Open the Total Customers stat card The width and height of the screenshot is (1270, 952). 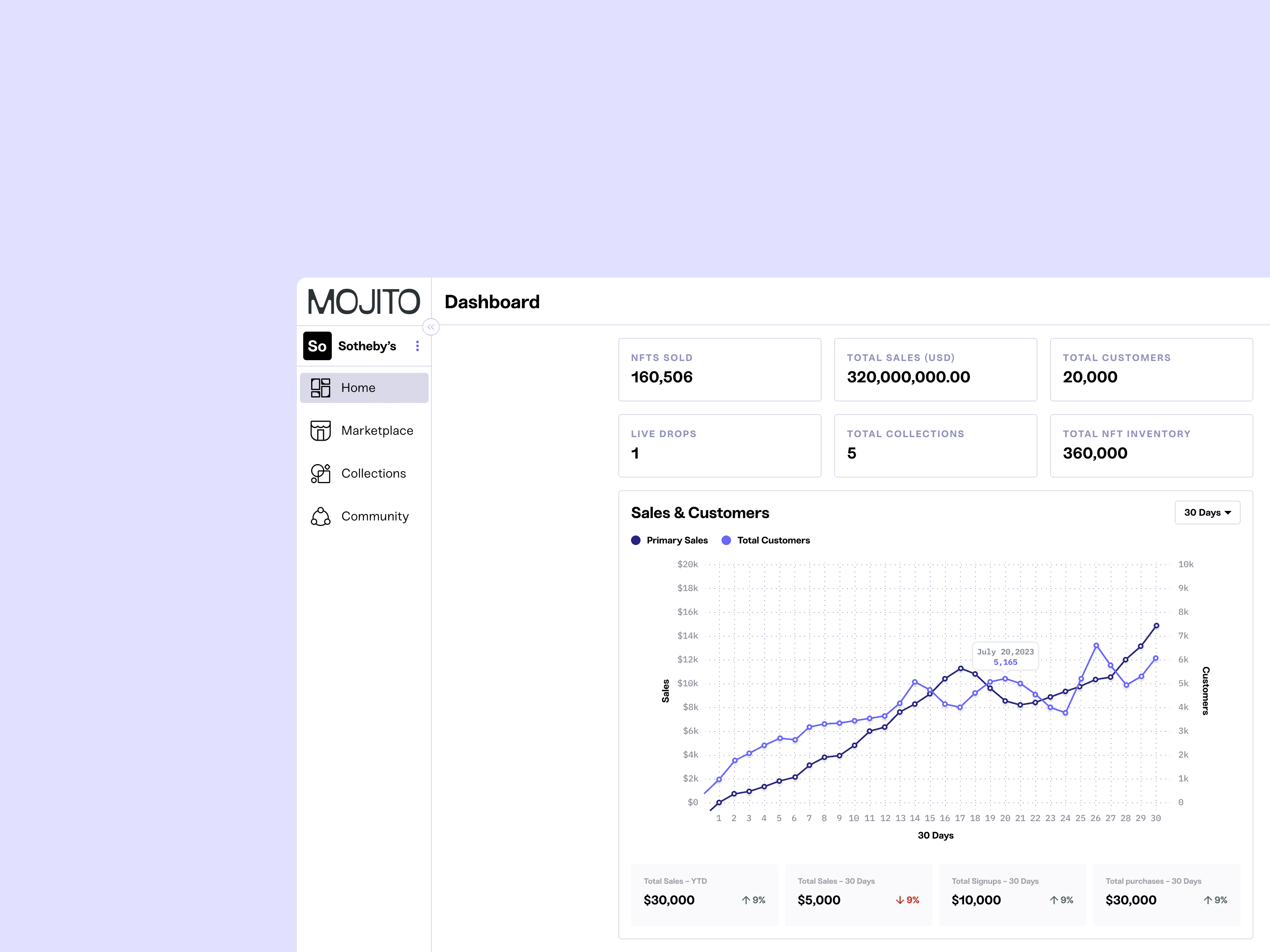(1151, 370)
